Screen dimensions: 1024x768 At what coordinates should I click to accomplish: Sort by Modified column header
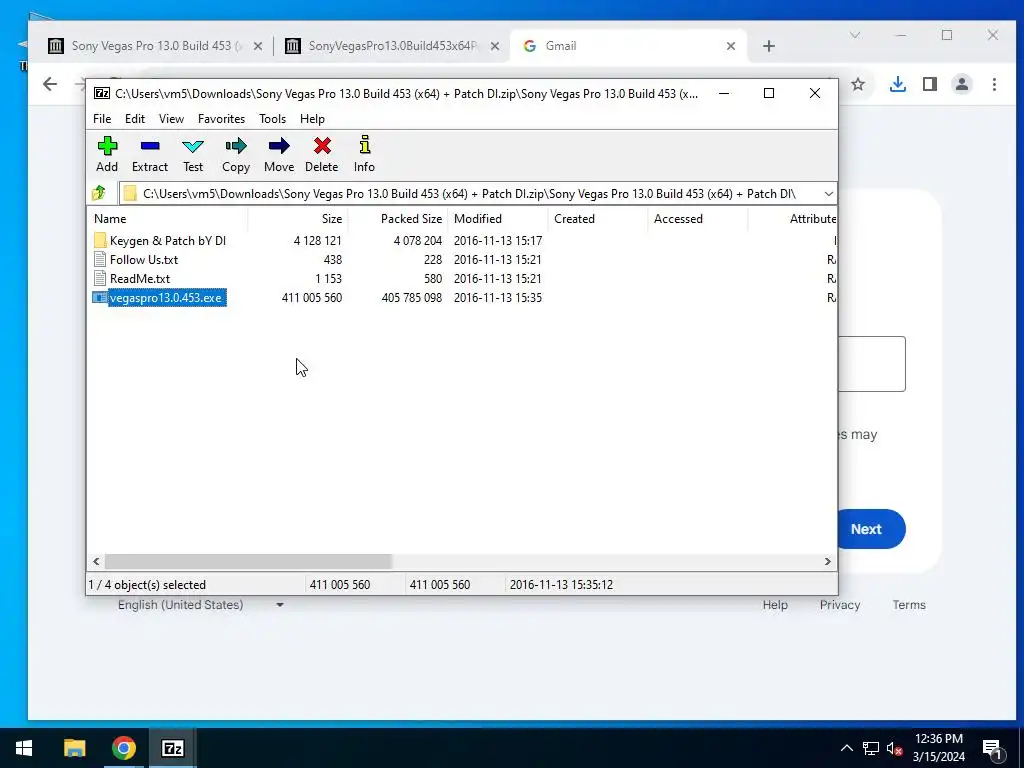pyautogui.click(x=498, y=219)
